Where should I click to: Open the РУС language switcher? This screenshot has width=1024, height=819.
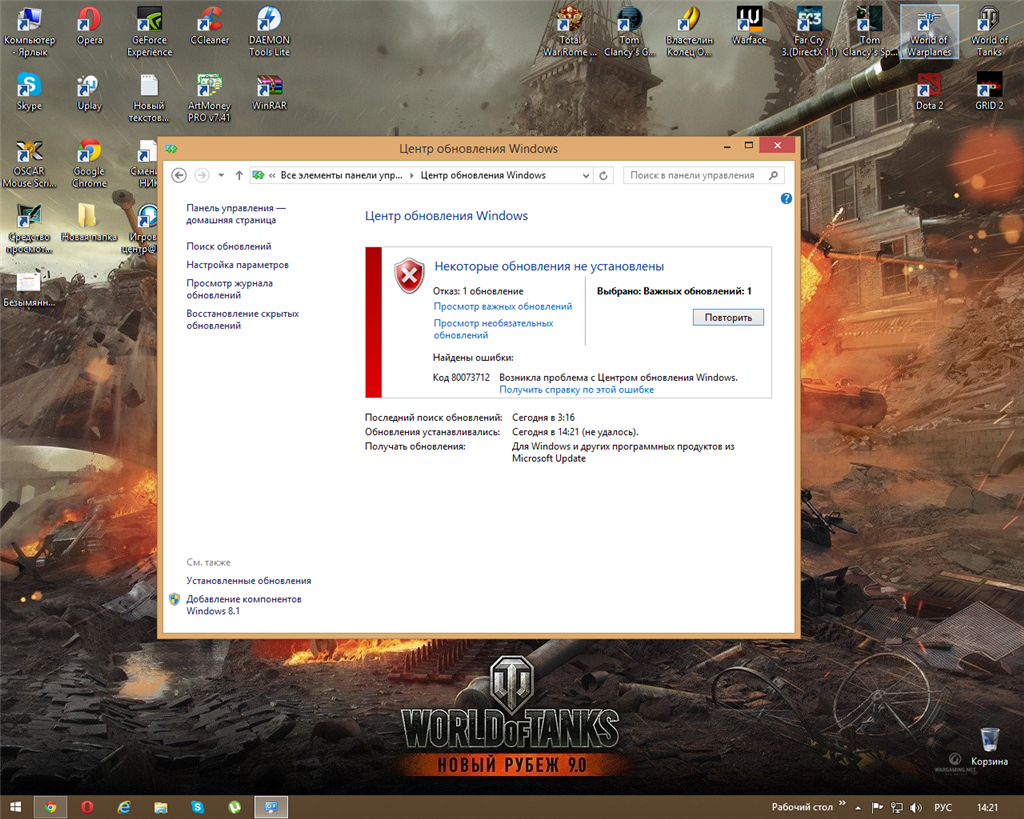[x=943, y=808]
